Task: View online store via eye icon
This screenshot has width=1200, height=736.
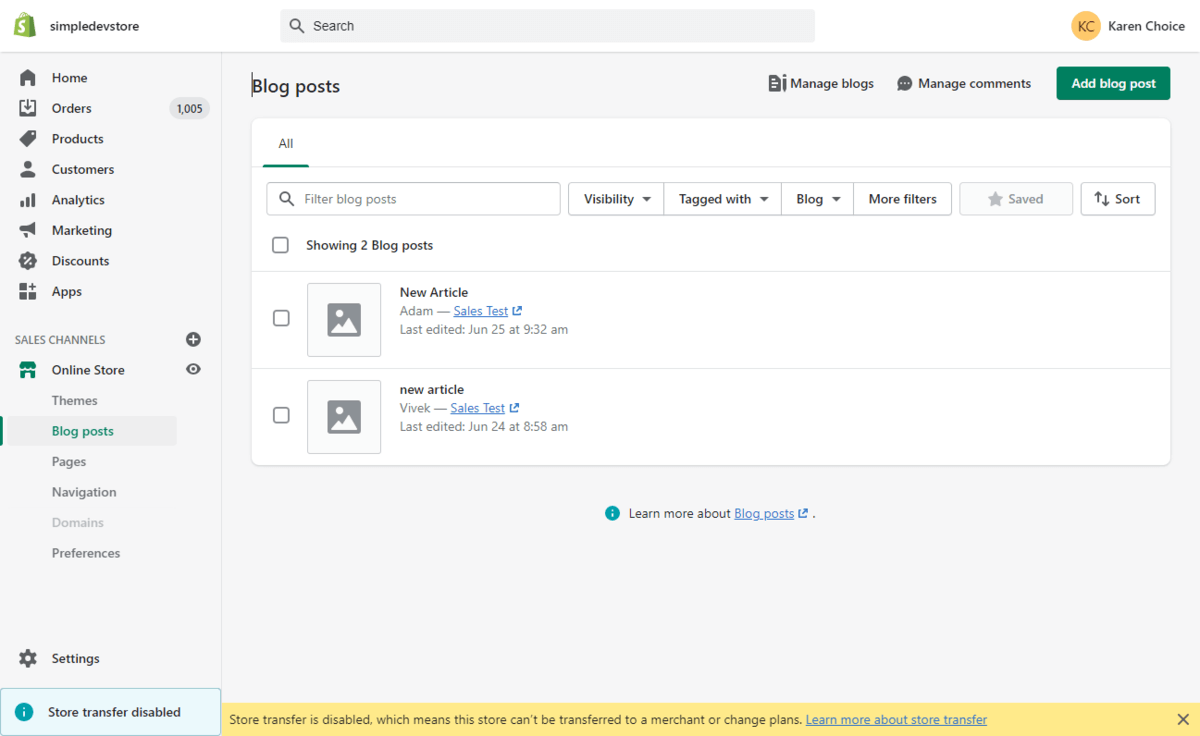Action: point(193,370)
